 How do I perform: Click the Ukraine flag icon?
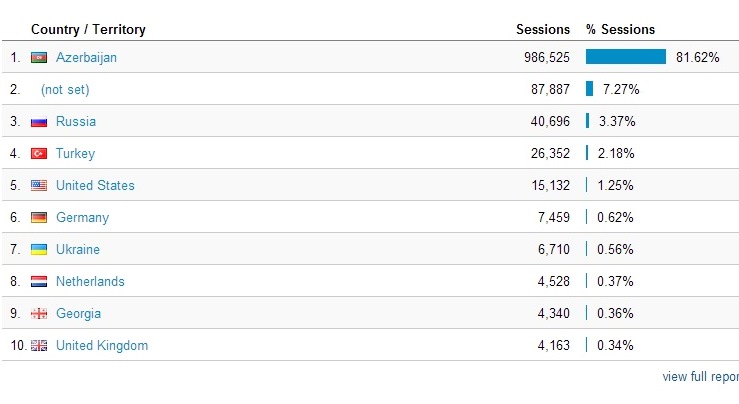[x=39, y=250]
